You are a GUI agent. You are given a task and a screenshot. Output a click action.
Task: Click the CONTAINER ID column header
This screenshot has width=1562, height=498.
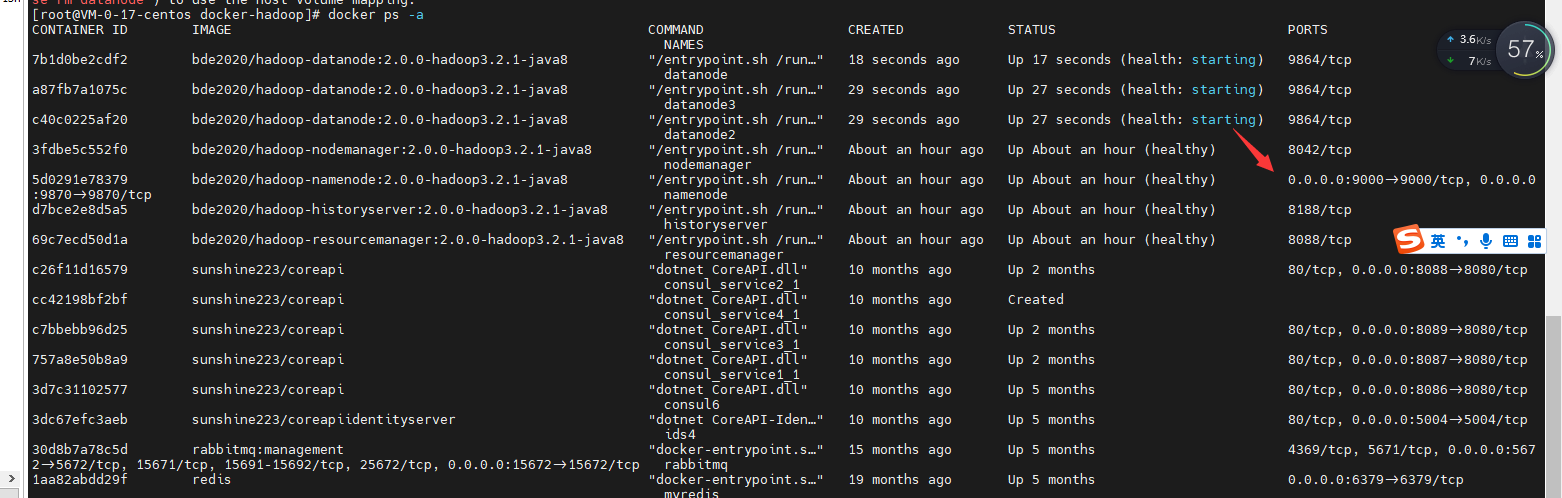[80, 30]
